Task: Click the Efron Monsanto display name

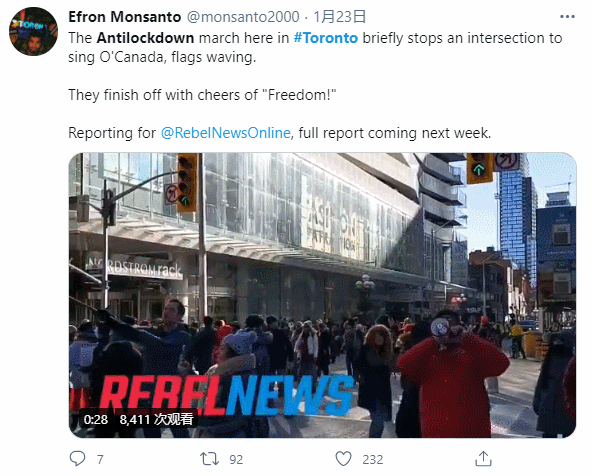Action: [x=125, y=17]
